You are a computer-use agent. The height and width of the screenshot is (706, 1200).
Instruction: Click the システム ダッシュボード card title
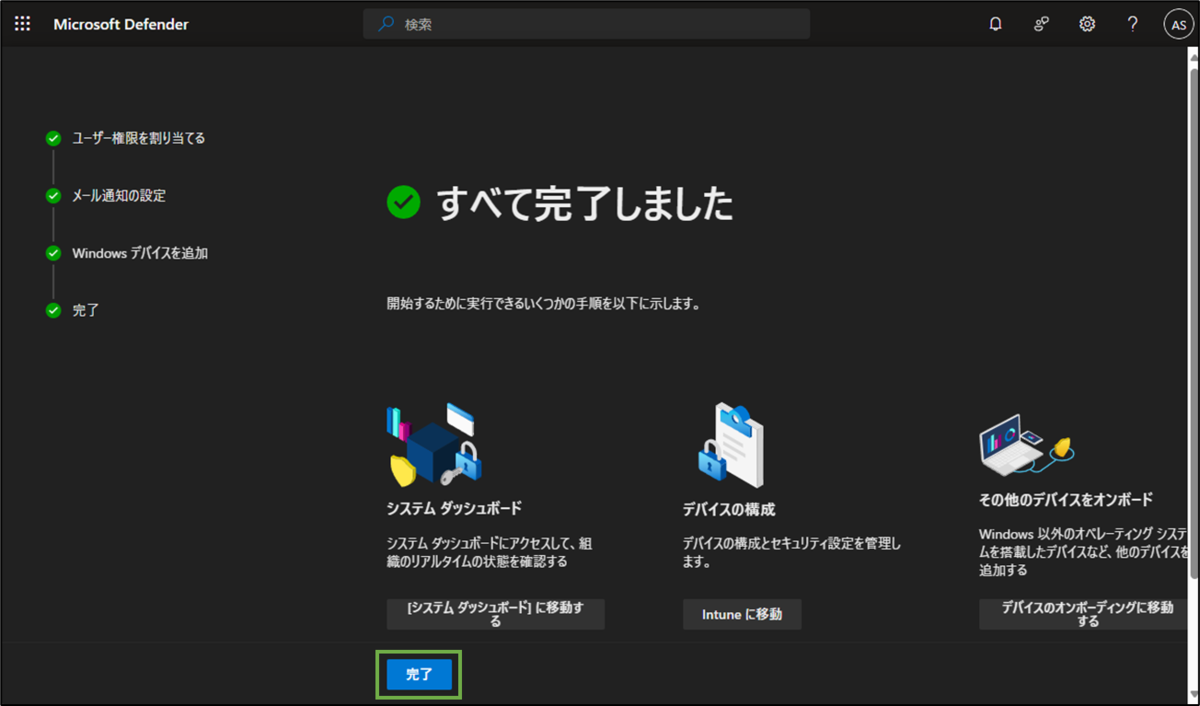coord(454,508)
